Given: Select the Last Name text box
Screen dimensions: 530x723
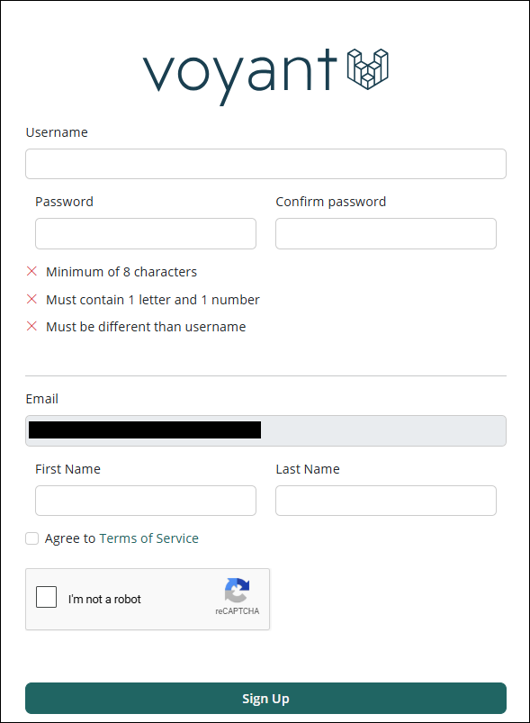Looking at the screenshot, I should [x=386, y=500].
